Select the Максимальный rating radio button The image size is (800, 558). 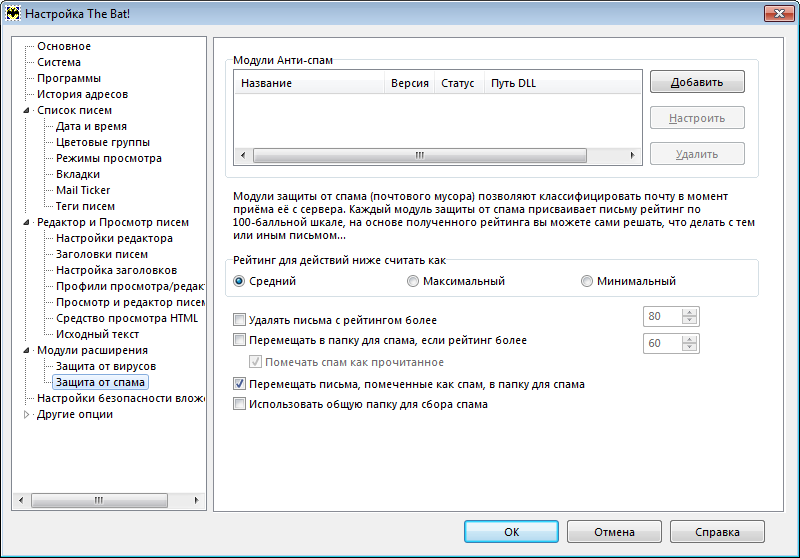click(413, 282)
